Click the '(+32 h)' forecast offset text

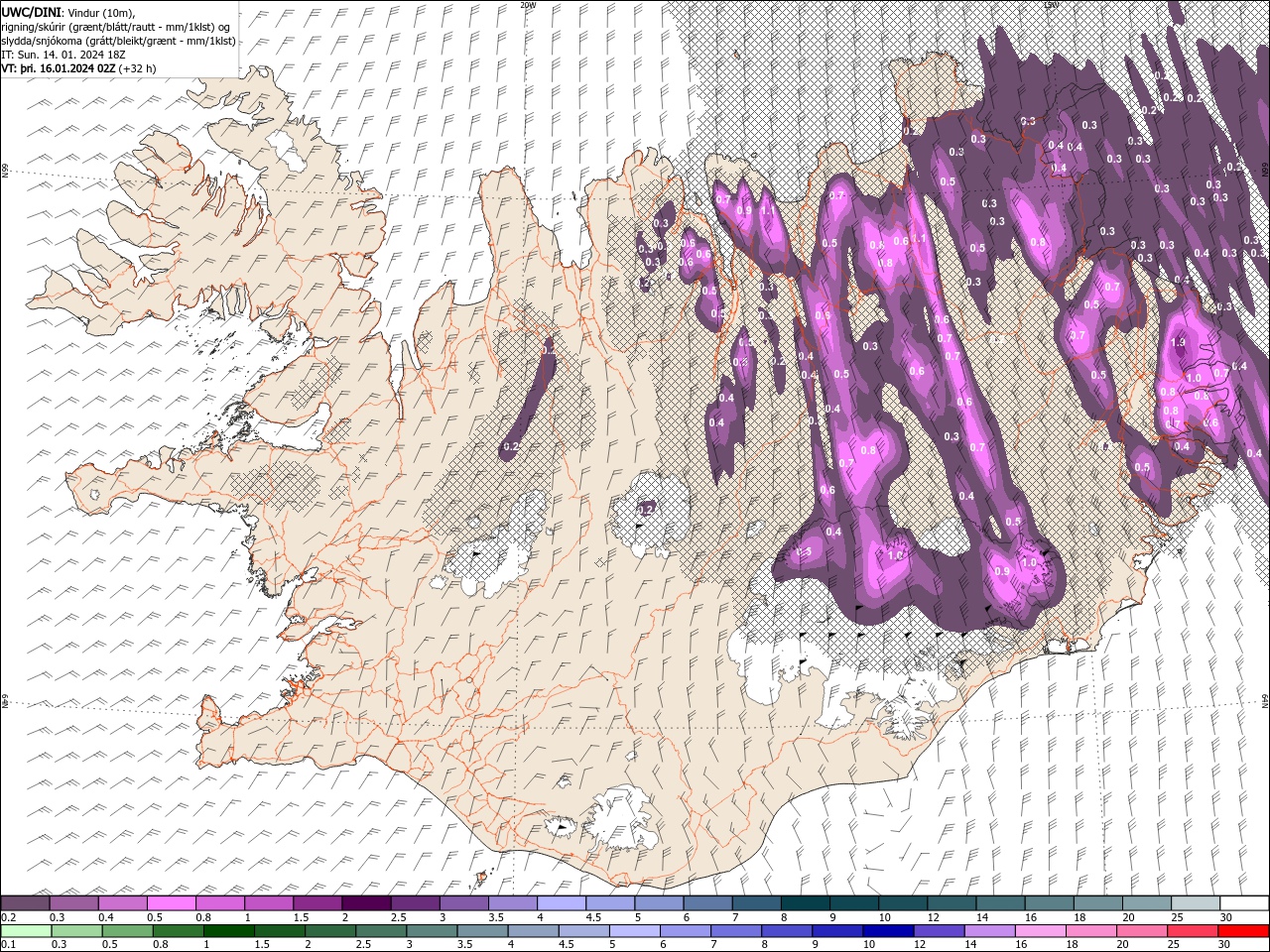(x=138, y=68)
